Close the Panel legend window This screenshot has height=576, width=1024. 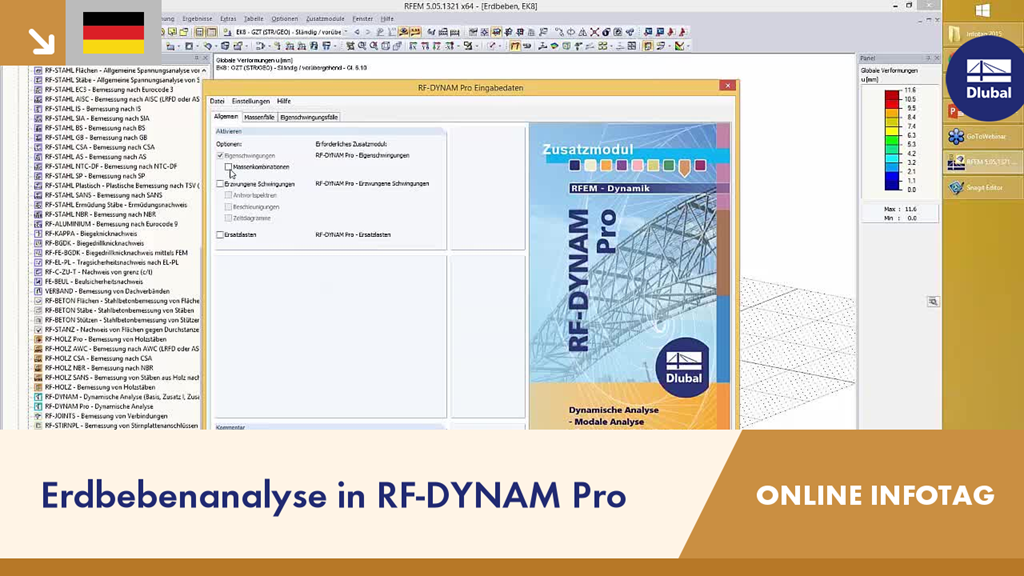936,58
